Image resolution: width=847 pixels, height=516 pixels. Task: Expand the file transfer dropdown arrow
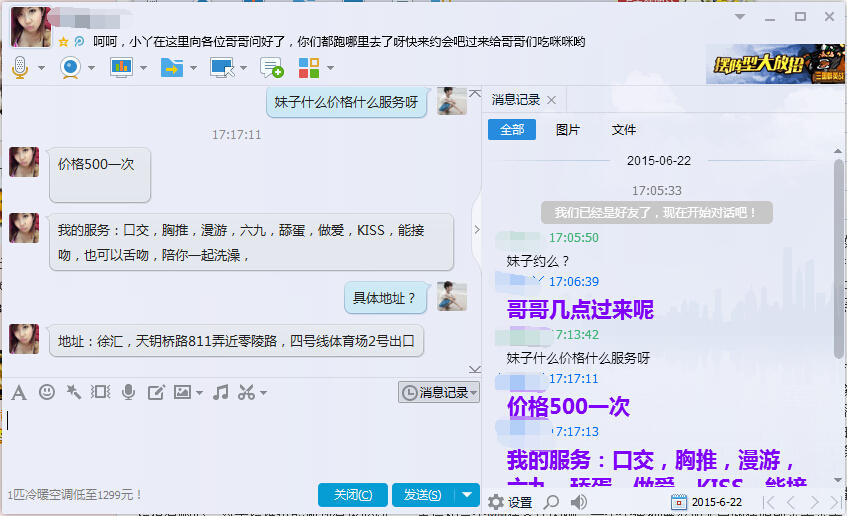click(x=193, y=68)
